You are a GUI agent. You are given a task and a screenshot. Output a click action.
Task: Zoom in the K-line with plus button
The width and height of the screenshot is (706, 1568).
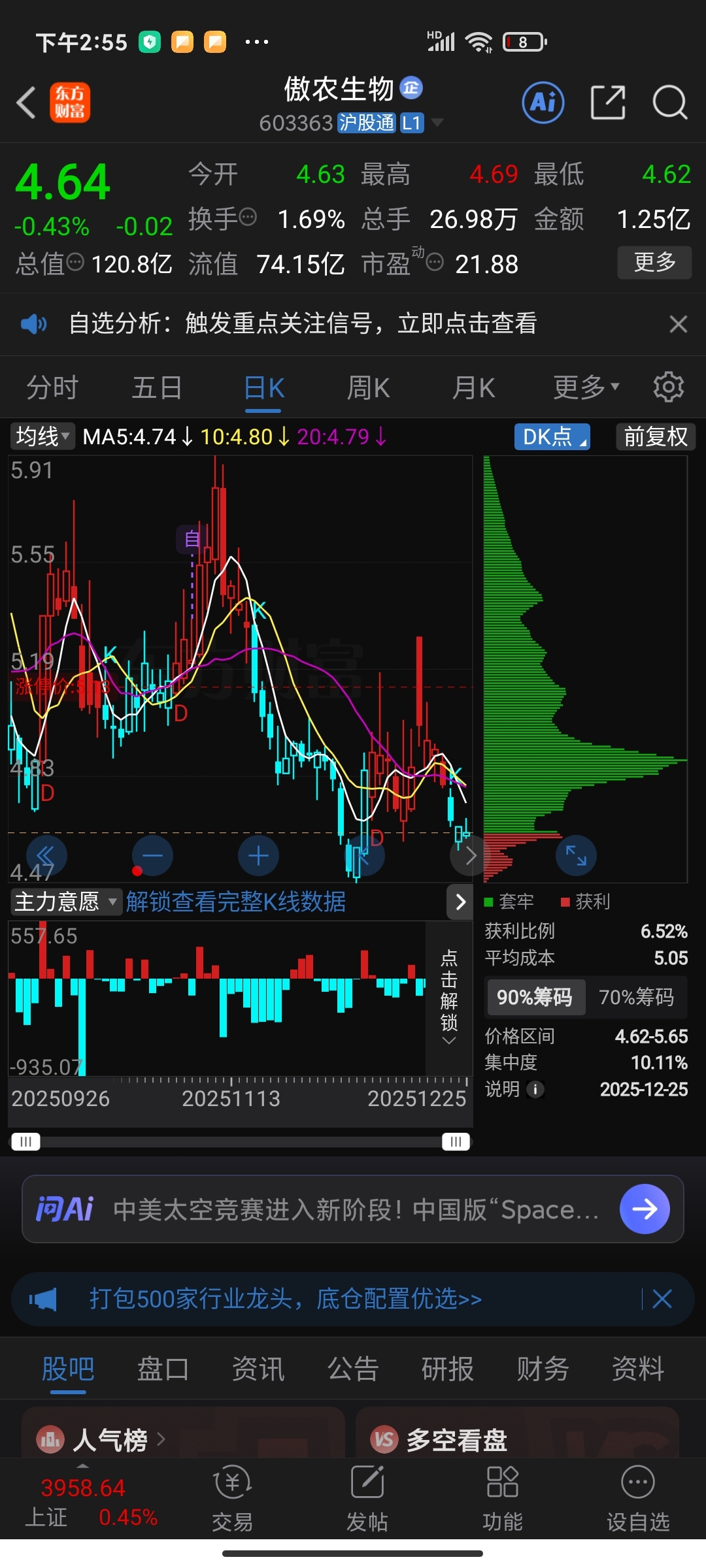(258, 856)
